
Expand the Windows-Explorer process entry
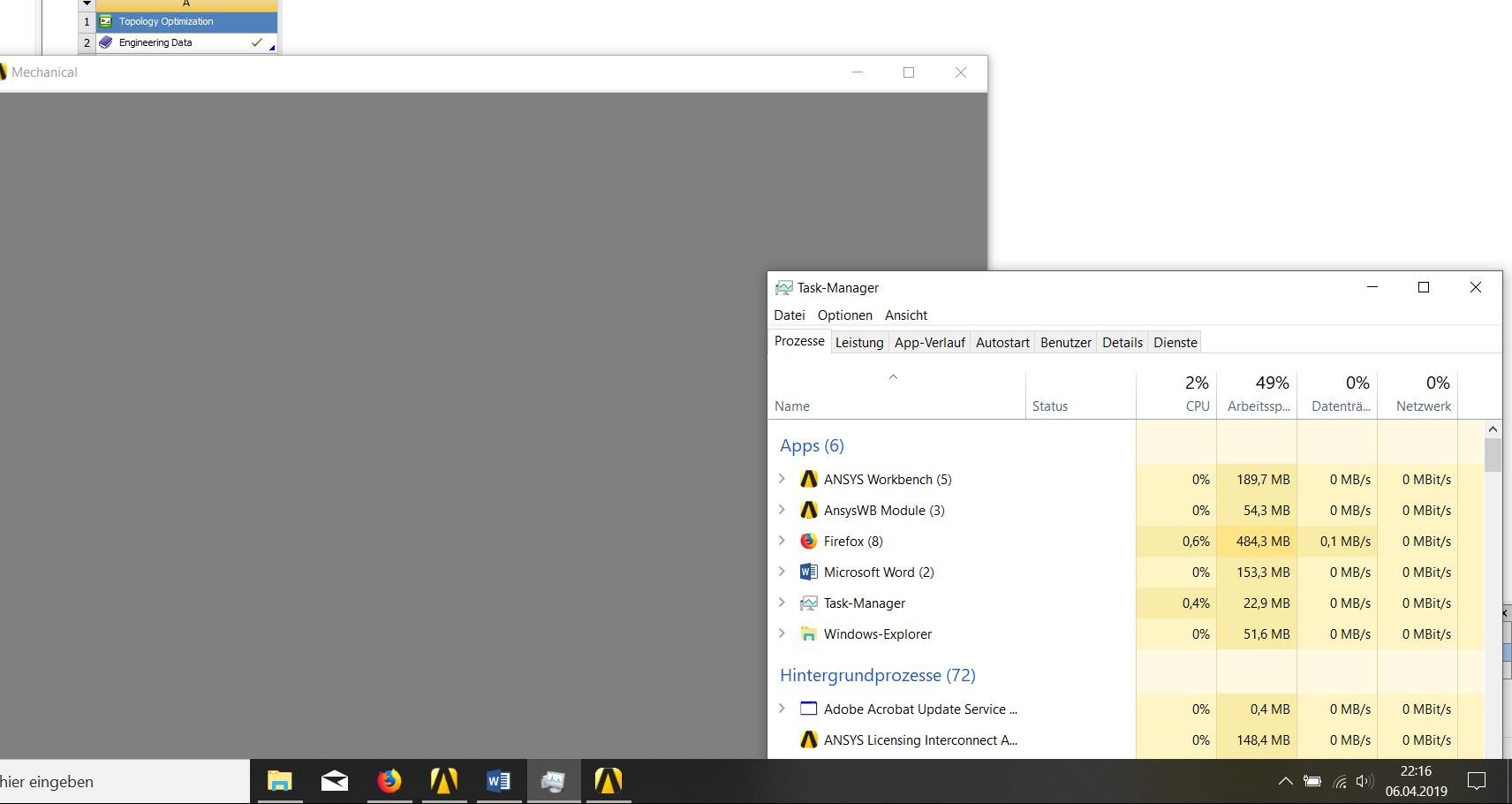[x=782, y=633]
